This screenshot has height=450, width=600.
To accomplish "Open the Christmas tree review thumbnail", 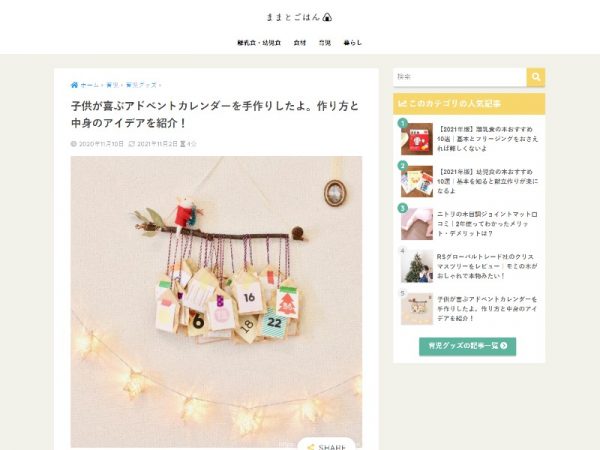I will (x=417, y=266).
